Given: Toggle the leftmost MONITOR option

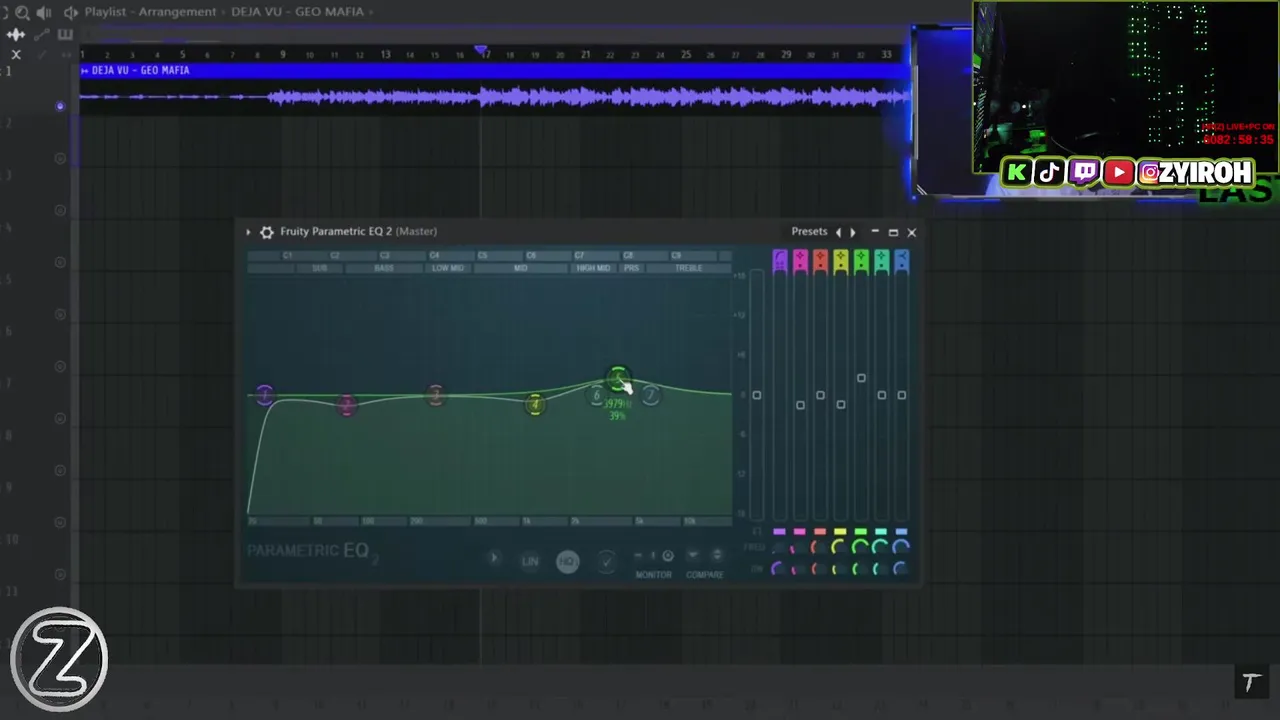Looking at the screenshot, I should point(639,556).
